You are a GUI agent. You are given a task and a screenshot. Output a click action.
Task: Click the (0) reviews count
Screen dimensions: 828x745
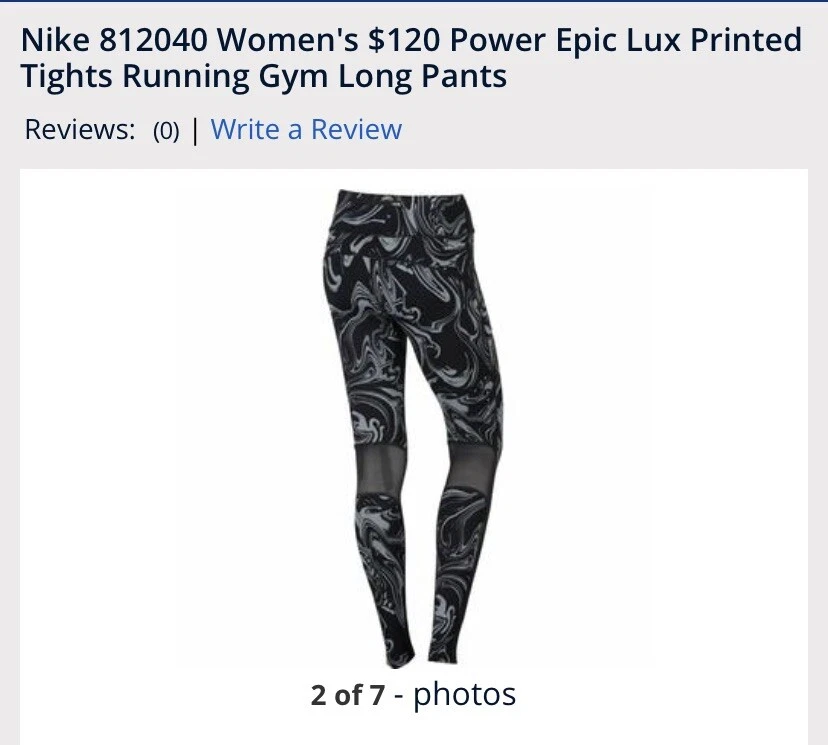click(166, 130)
